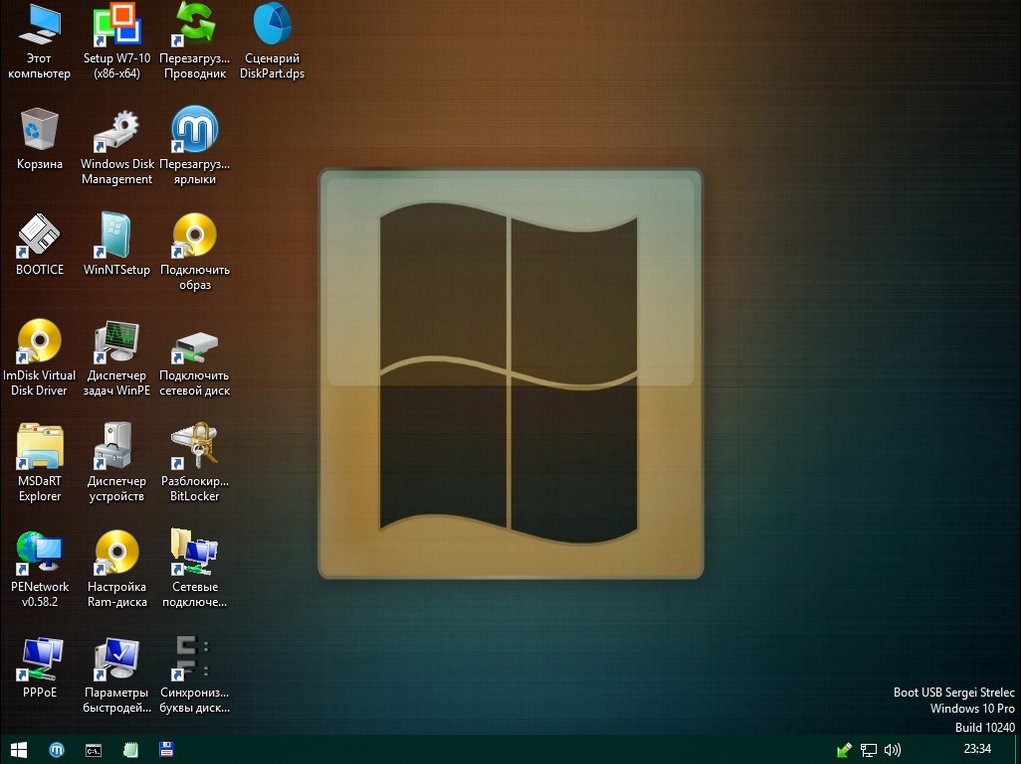The height and width of the screenshot is (764, 1021).
Task: Select the Перезагрузить ярлыки shortcut
Action: pyautogui.click(x=195, y=147)
